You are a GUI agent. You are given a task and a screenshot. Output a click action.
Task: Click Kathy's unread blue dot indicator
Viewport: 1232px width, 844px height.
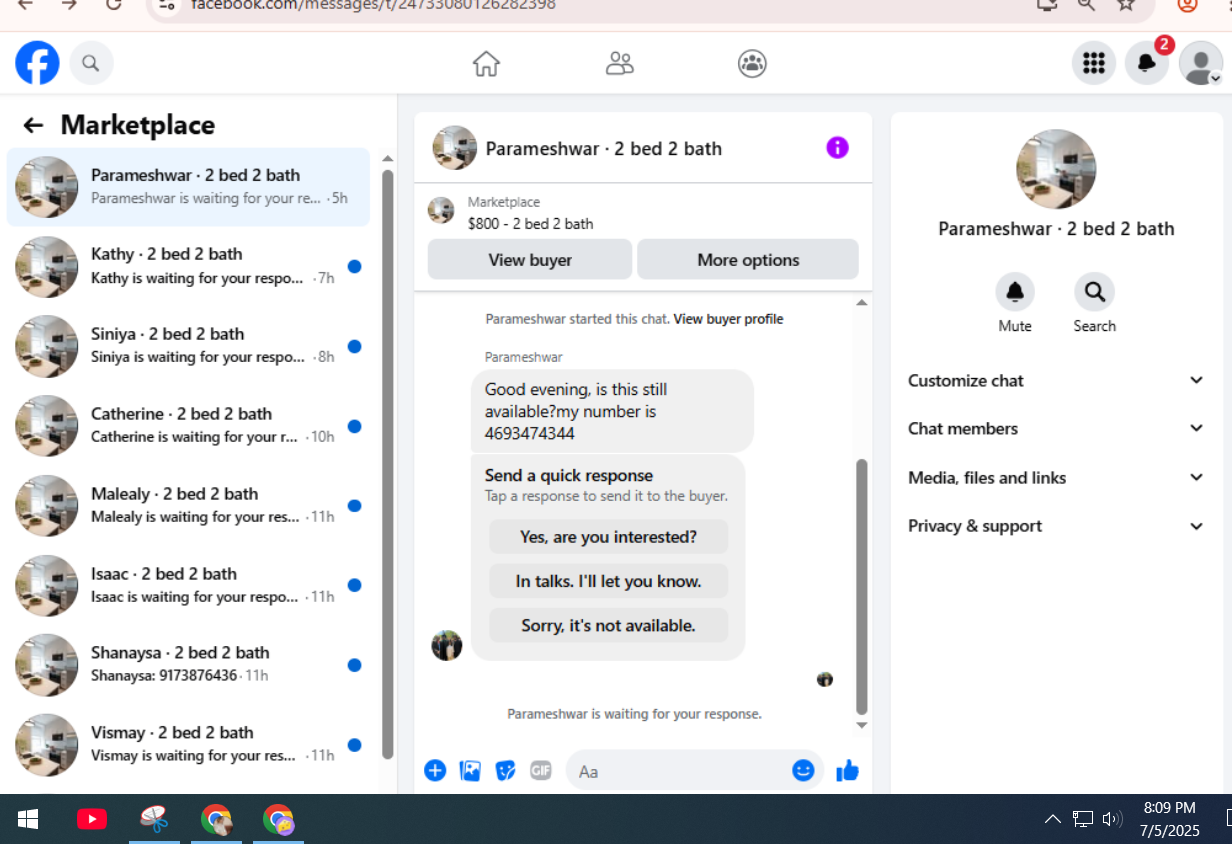(x=354, y=266)
